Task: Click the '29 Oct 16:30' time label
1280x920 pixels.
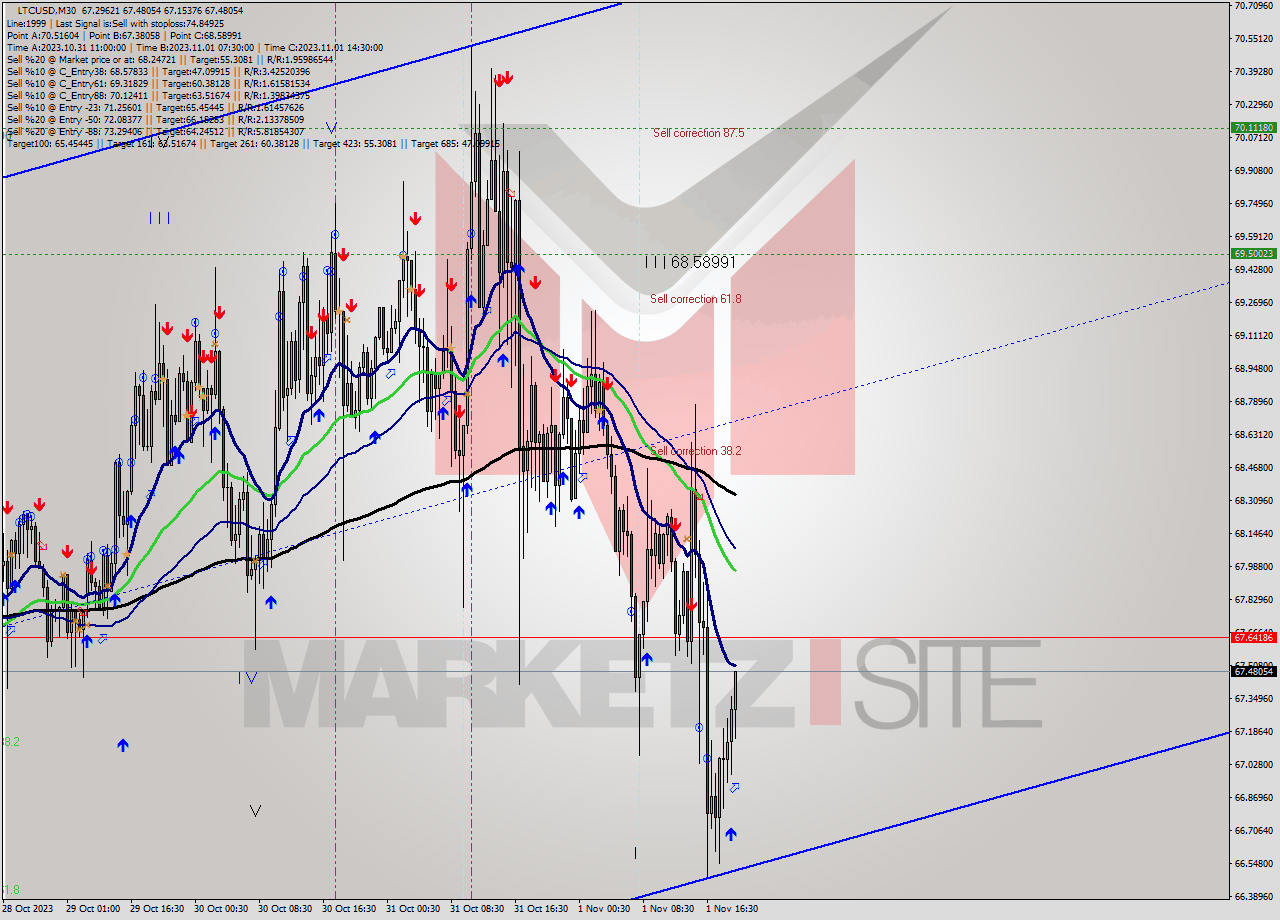Action: tap(157, 909)
